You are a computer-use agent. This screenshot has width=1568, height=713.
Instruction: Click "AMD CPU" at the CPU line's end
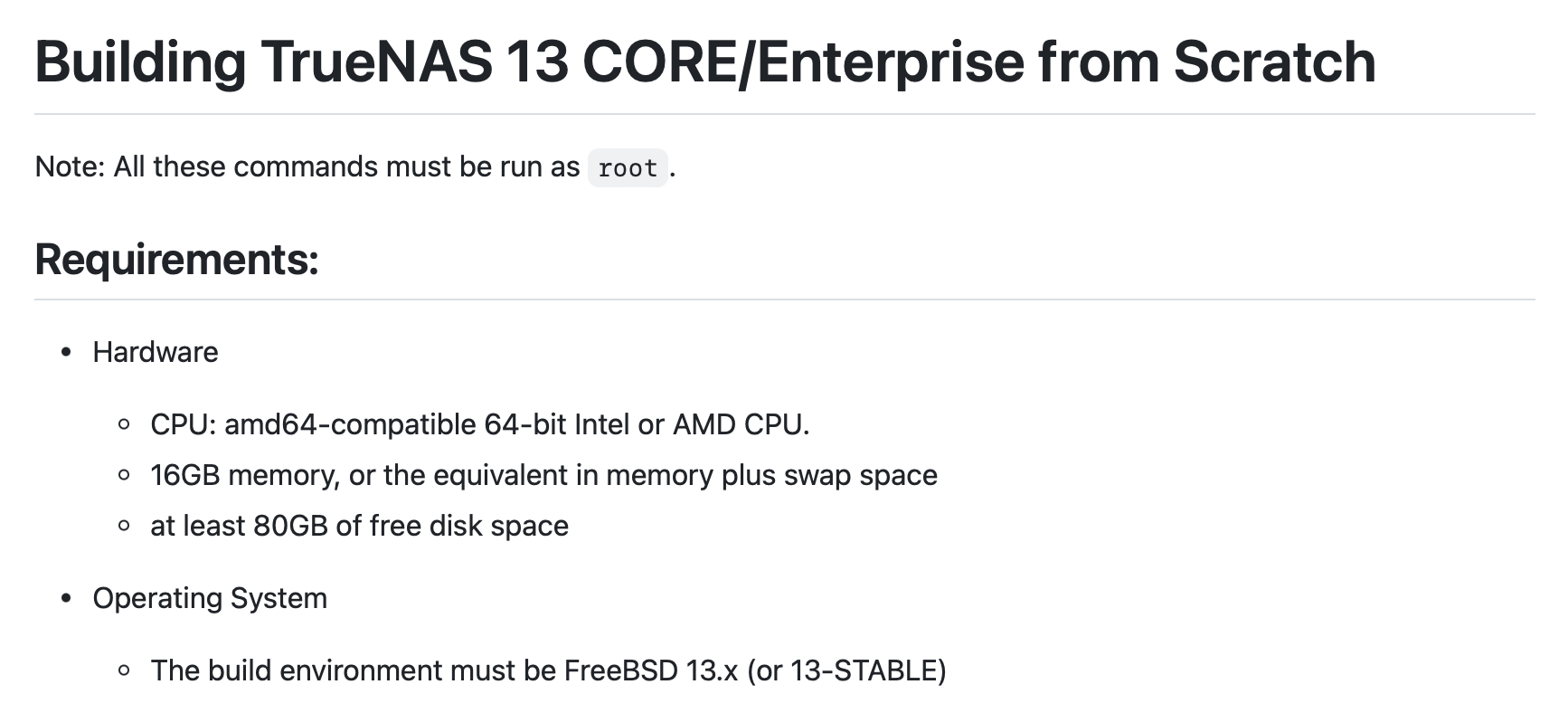tap(739, 424)
